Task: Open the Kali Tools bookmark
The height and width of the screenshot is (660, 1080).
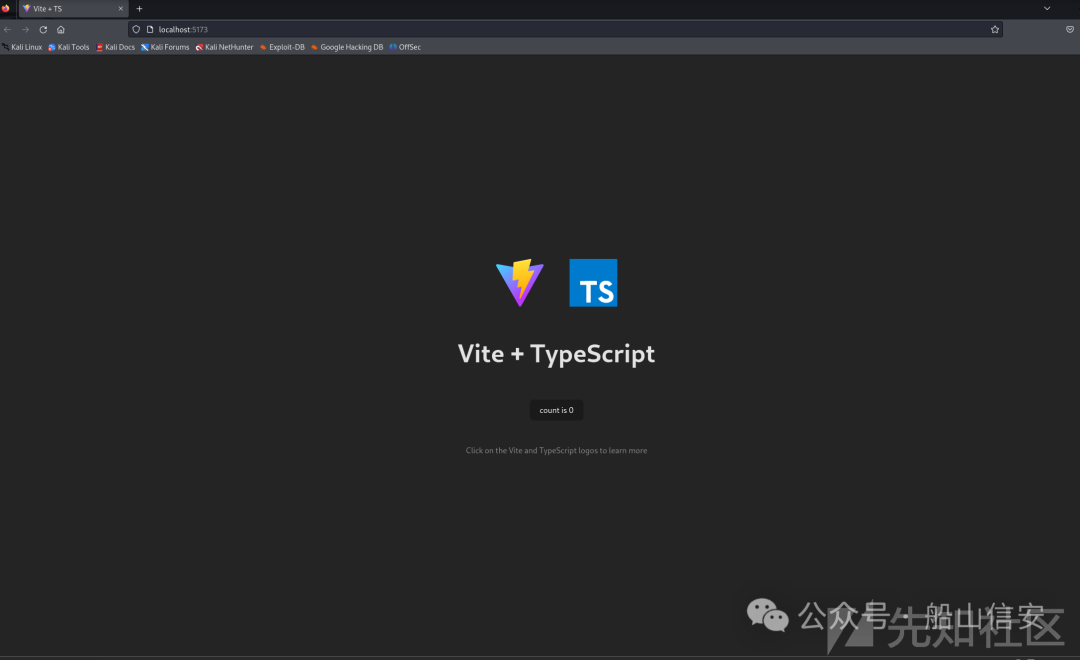Action: [69, 48]
